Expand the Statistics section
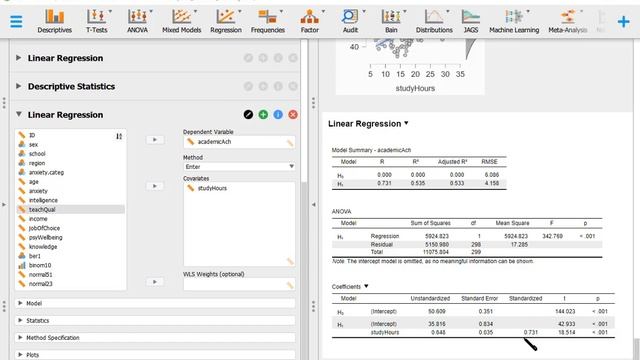 click(155, 320)
